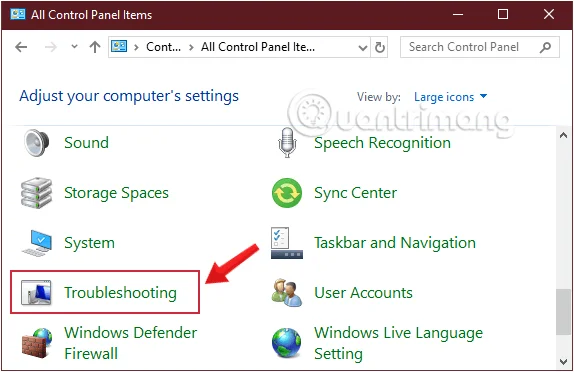Expand the chevron before Cont... breadcrumb
The image size is (574, 372).
pyautogui.click(x=136, y=47)
